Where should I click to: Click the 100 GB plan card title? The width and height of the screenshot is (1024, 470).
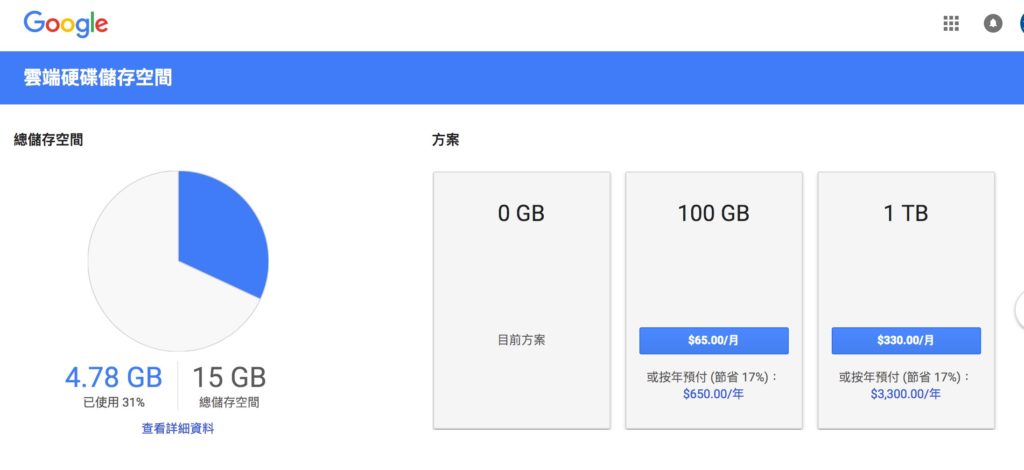click(x=713, y=213)
